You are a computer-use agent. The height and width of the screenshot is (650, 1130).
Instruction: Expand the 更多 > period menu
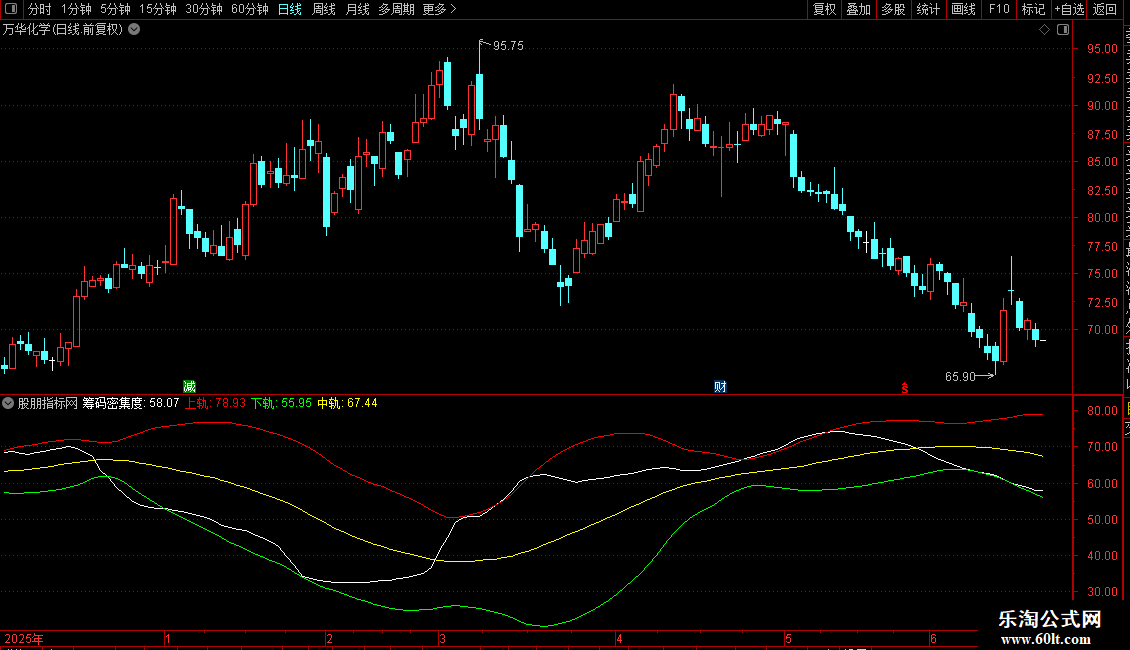[x=439, y=9]
